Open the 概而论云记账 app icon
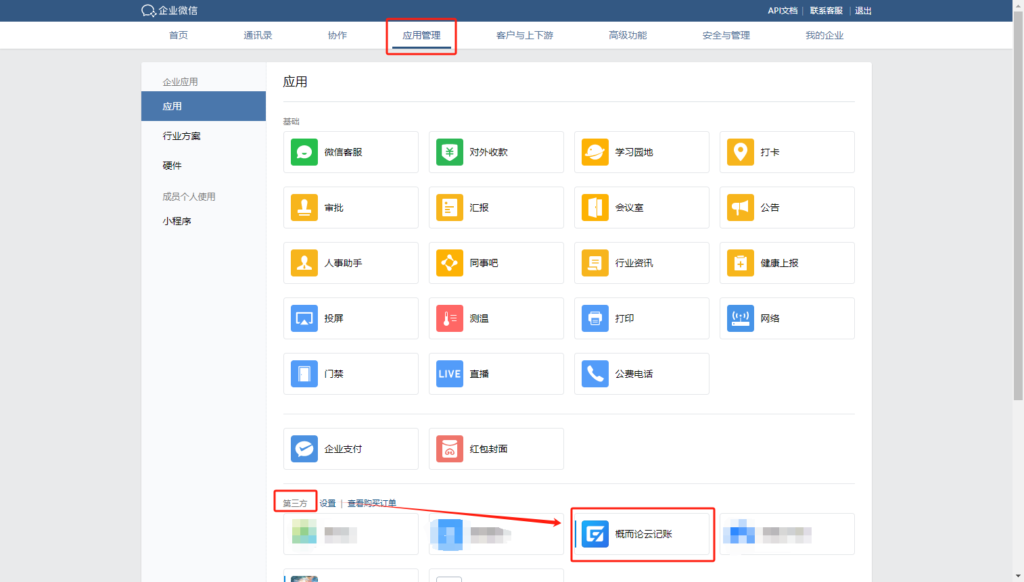The width and height of the screenshot is (1024, 582). click(595, 534)
